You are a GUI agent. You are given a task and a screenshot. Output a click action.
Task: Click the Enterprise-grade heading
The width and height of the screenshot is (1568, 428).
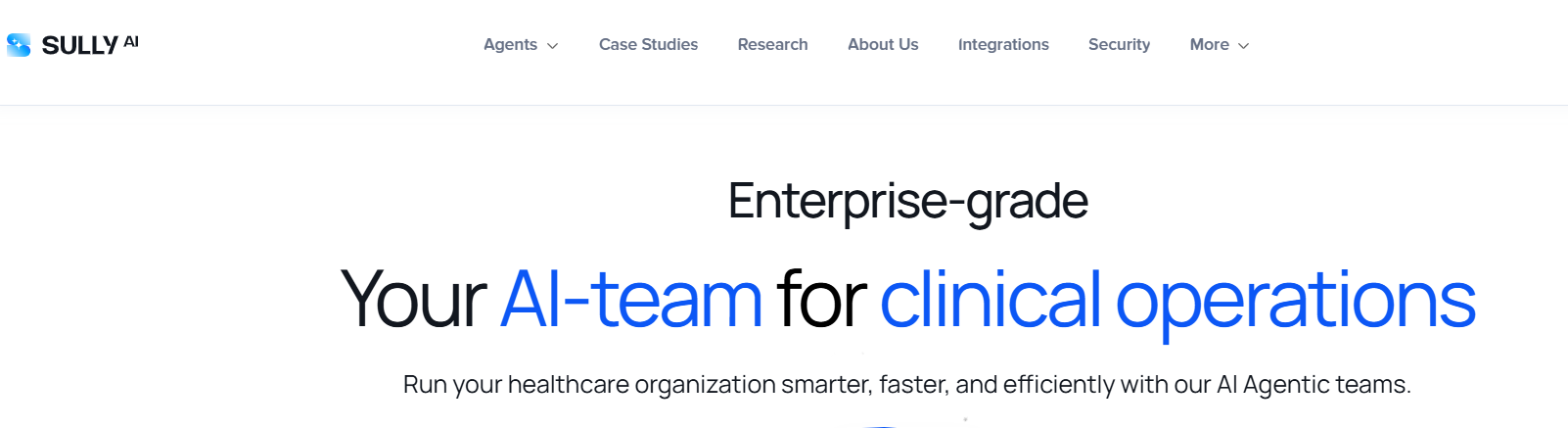tap(907, 202)
